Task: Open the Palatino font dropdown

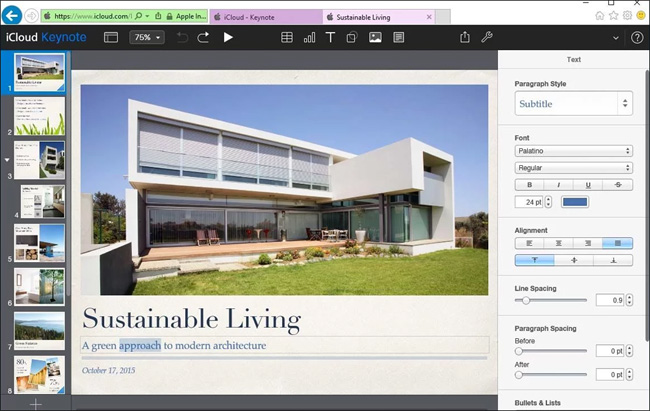Action: point(573,152)
